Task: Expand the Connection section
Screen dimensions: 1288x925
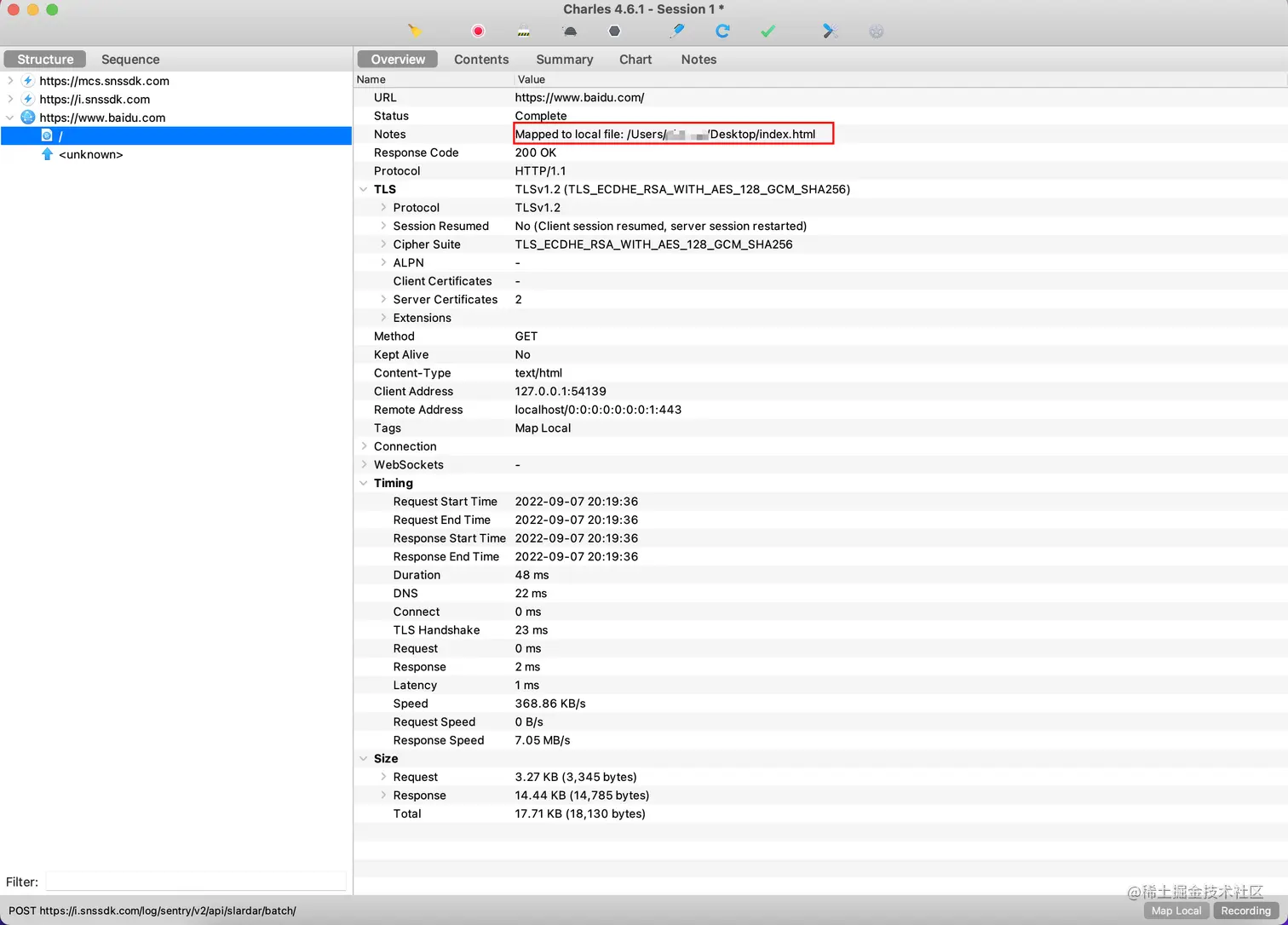Action: (364, 446)
